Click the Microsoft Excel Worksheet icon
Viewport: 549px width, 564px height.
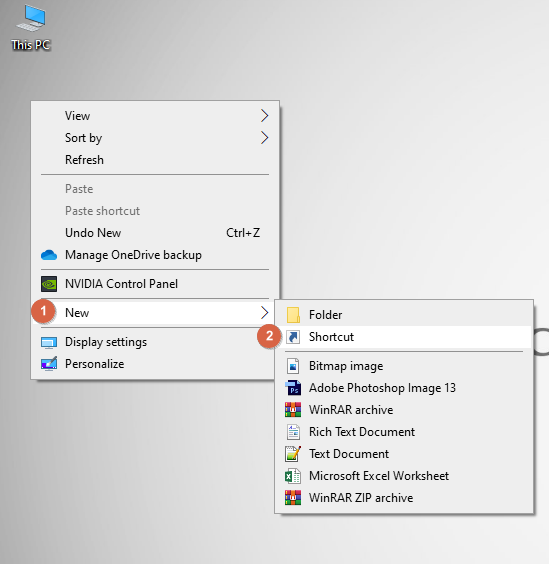click(x=293, y=476)
